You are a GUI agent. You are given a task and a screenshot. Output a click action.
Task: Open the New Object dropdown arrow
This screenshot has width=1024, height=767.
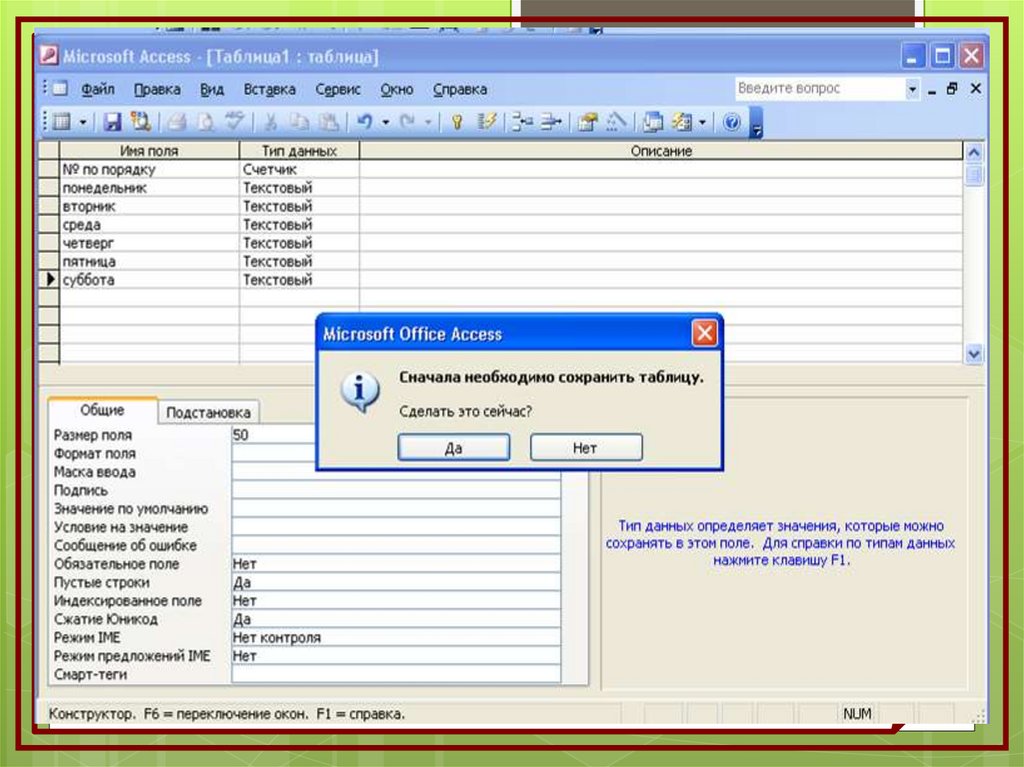coord(702,122)
